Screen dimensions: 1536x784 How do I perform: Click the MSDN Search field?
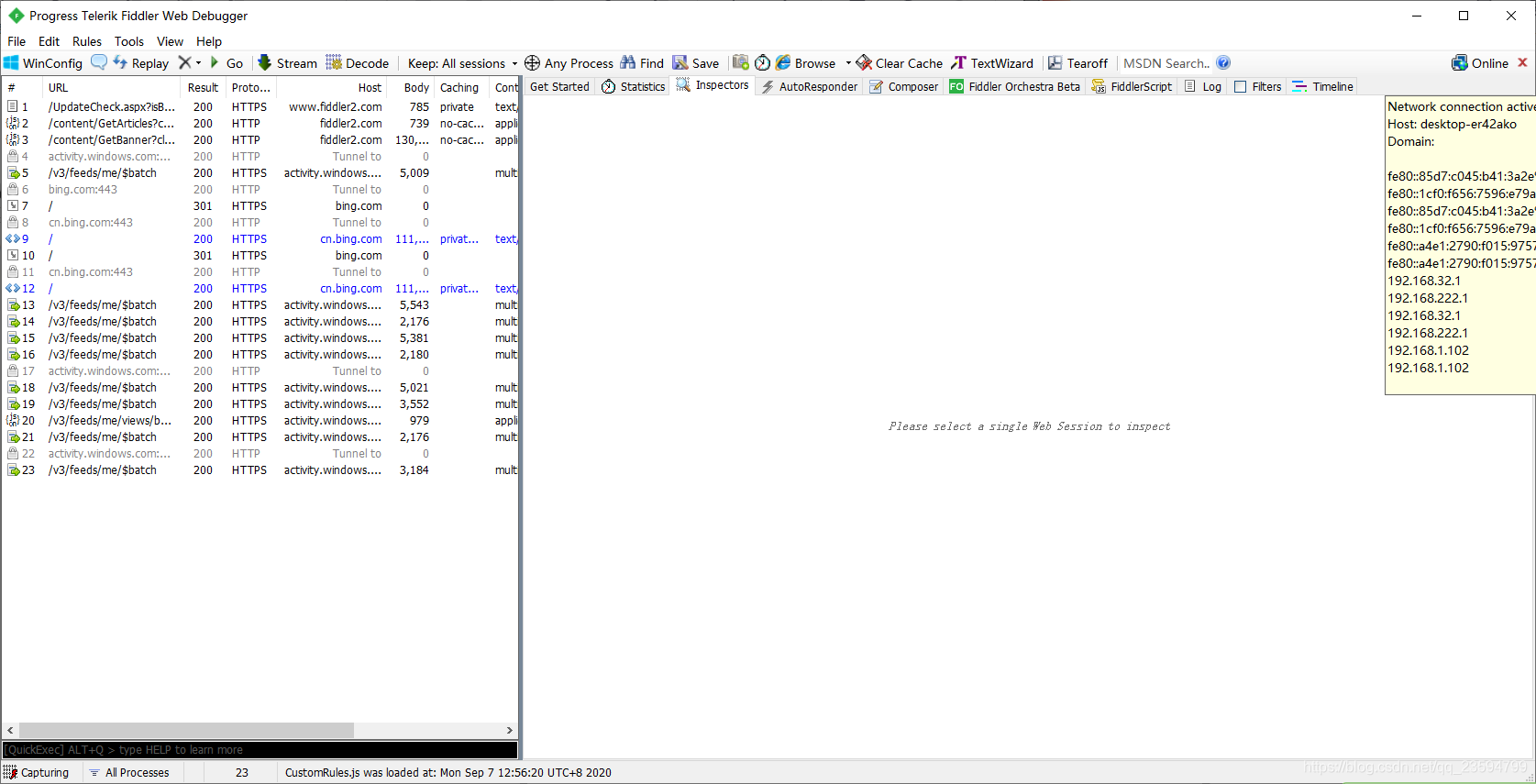[1166, 63]
